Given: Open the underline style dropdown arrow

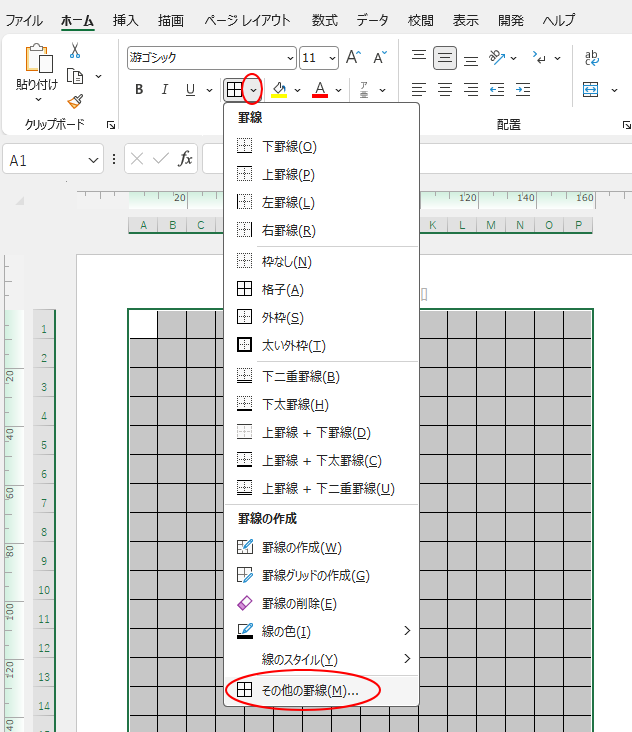Looking at the screenshot, I should [x=209, y=90].
